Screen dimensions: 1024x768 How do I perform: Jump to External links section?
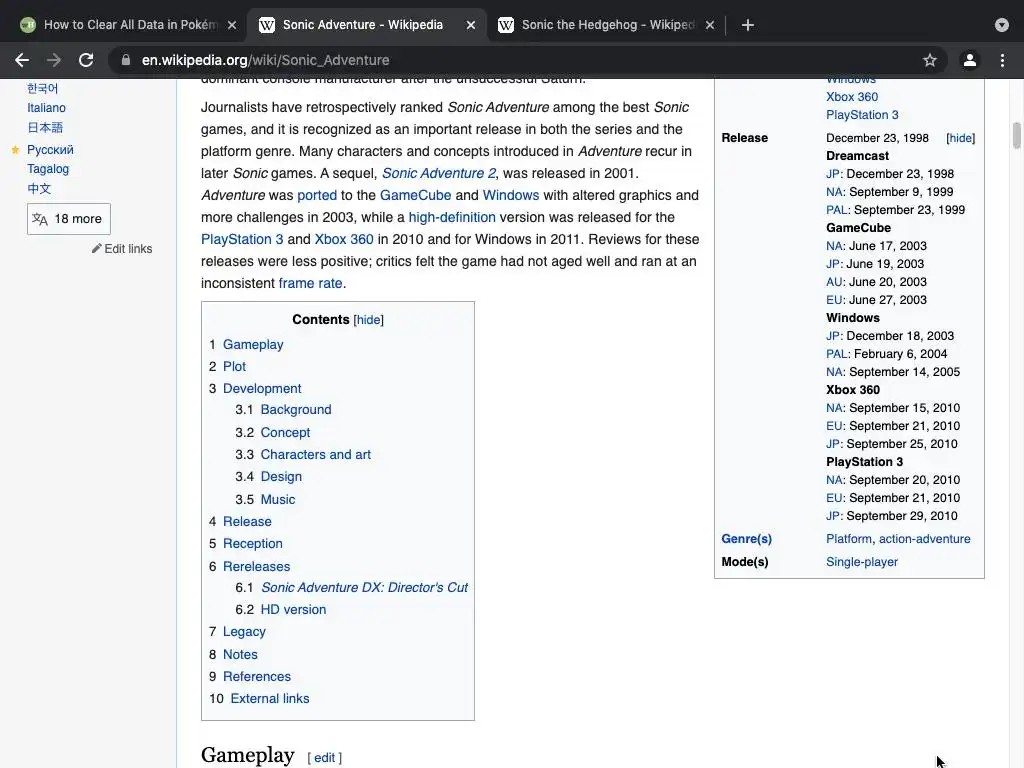tap(270, 698)
